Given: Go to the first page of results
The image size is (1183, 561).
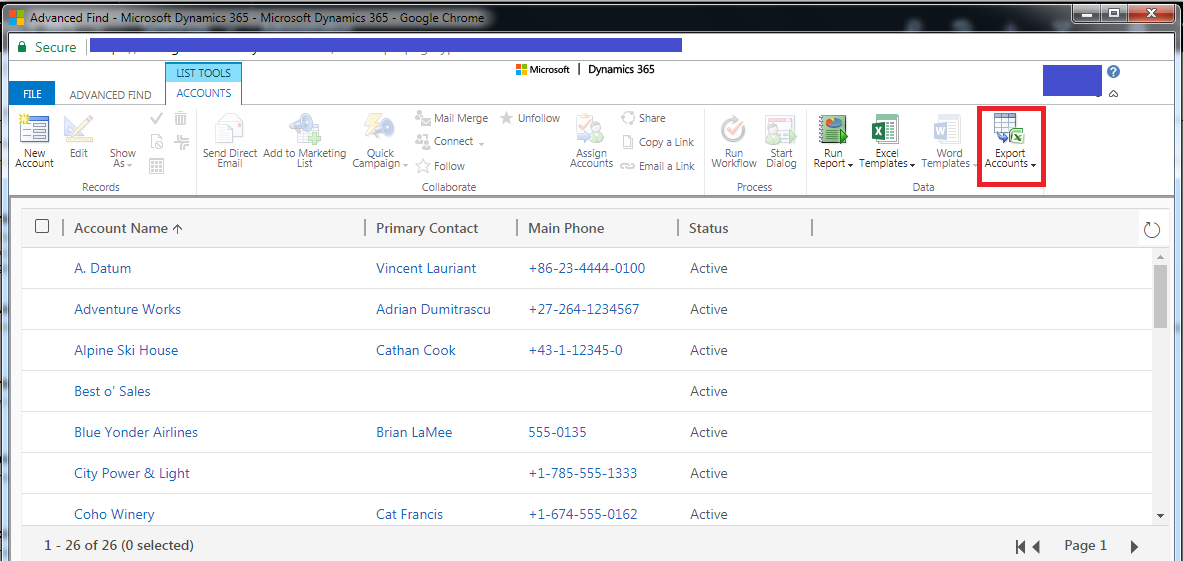Looking at the screenshot, I should point(1021,547).
